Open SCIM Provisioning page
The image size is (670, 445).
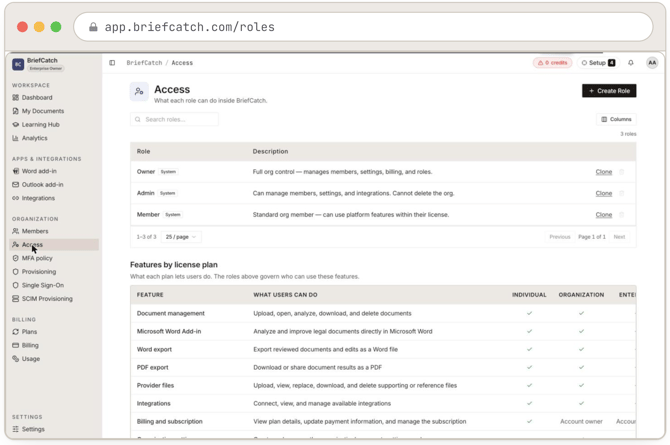pyautogui.click(x=42, y=299)
